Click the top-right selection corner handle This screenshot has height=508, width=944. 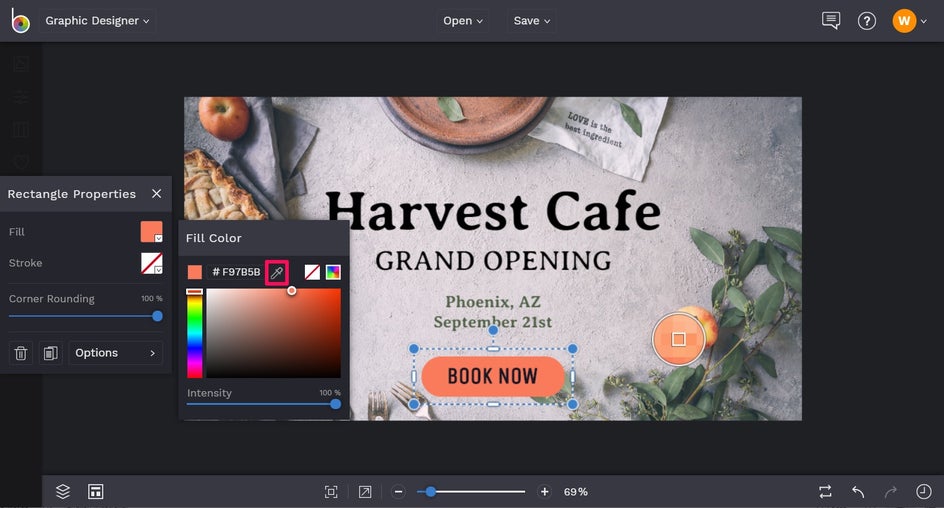[573, 348]
